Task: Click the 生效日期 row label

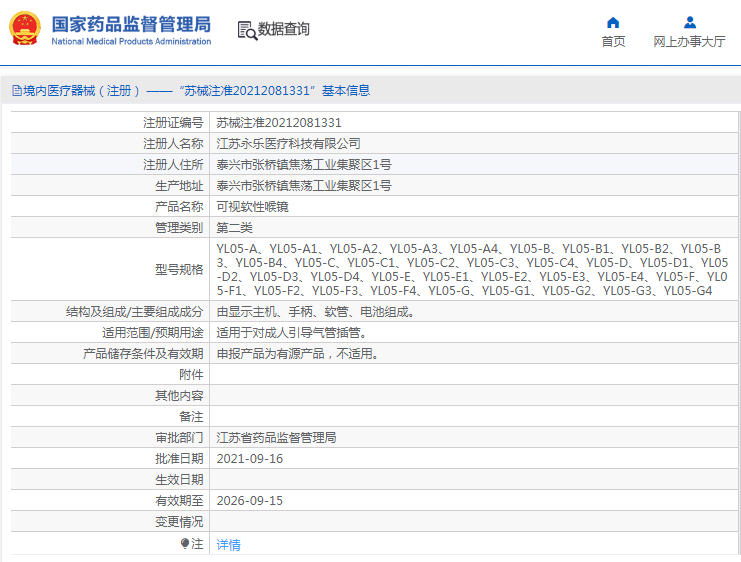Action: coord(179,480)
